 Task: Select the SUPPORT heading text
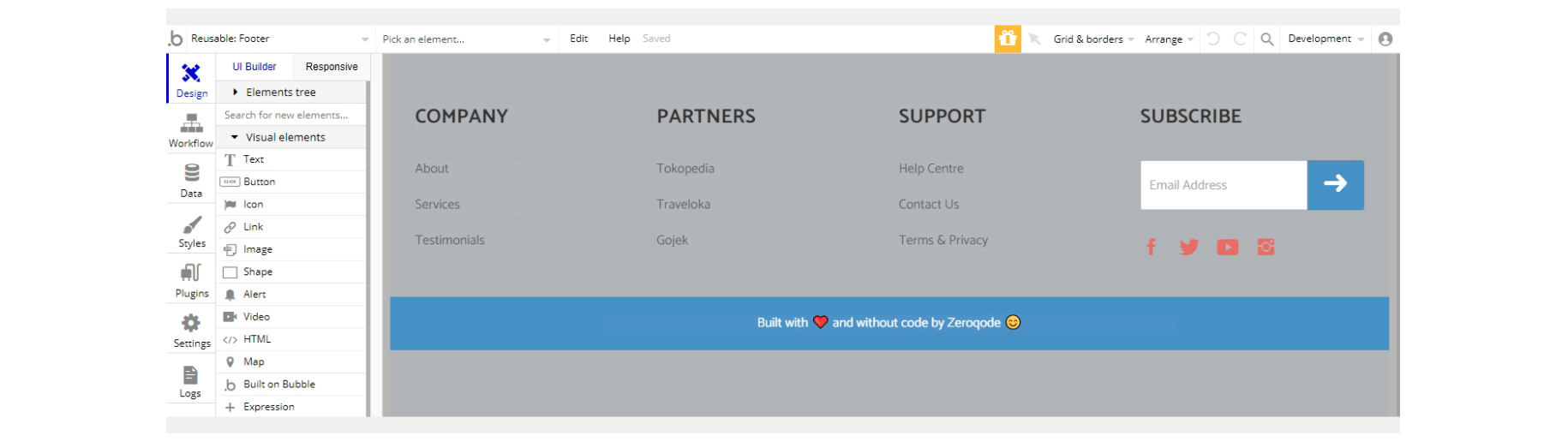942,116
